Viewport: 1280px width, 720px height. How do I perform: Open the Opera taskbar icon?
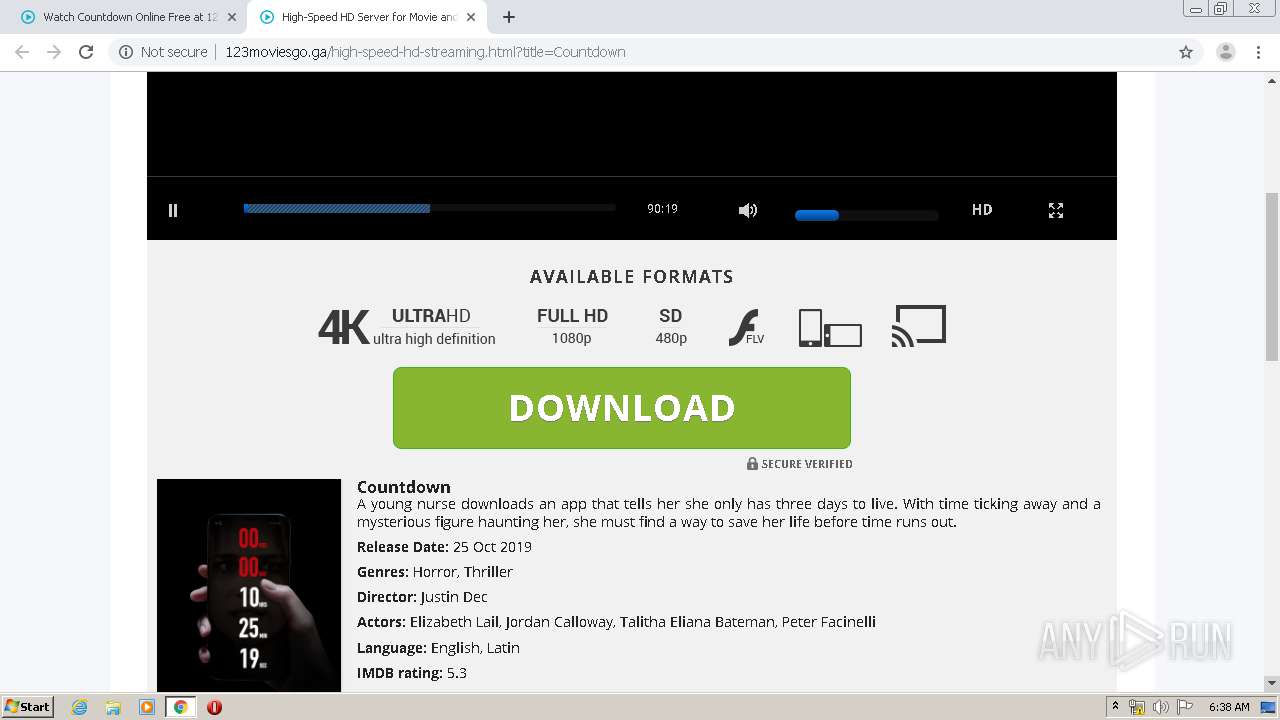coord(214,707)
